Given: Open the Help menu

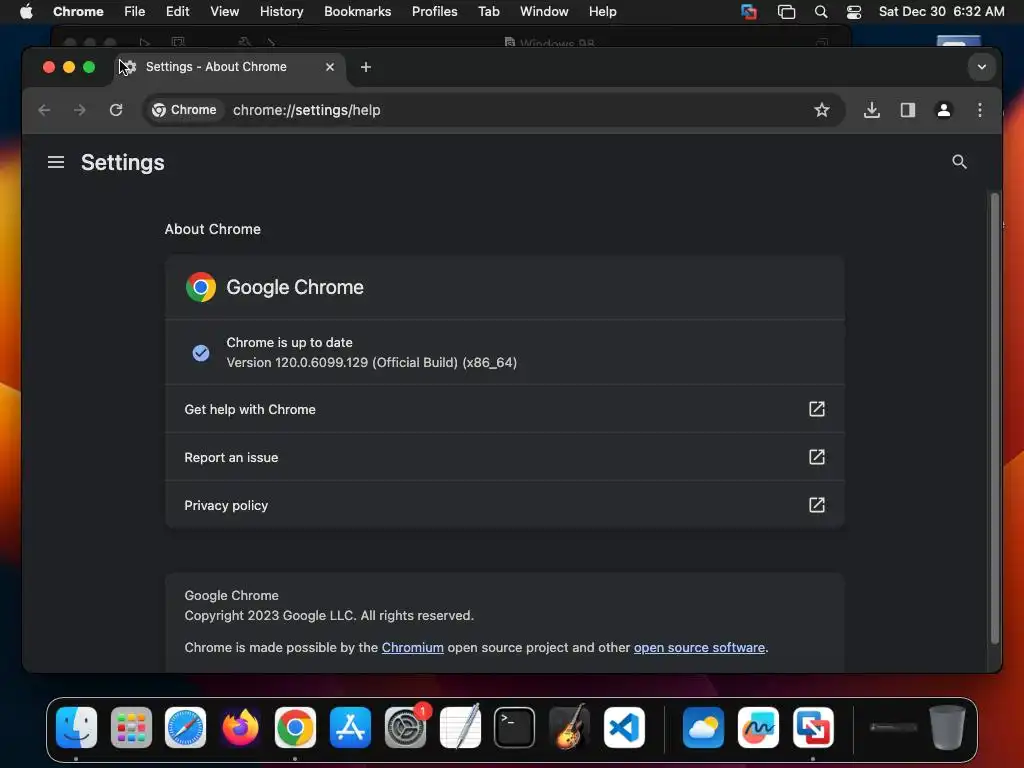Looking at the screenshot, I should point(602,12).
